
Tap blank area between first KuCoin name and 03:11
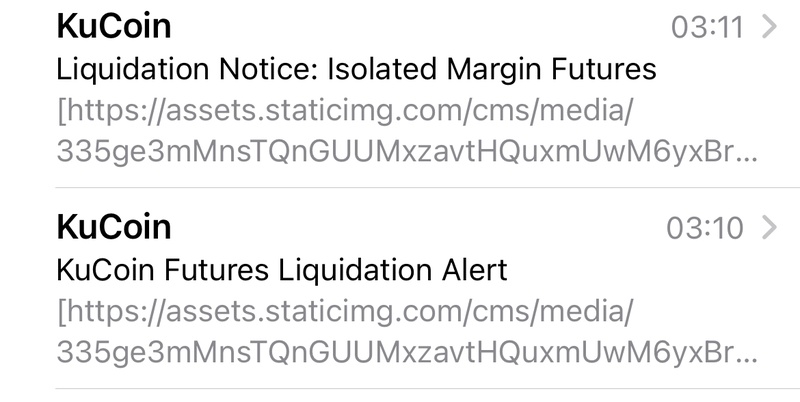[420, 28]
